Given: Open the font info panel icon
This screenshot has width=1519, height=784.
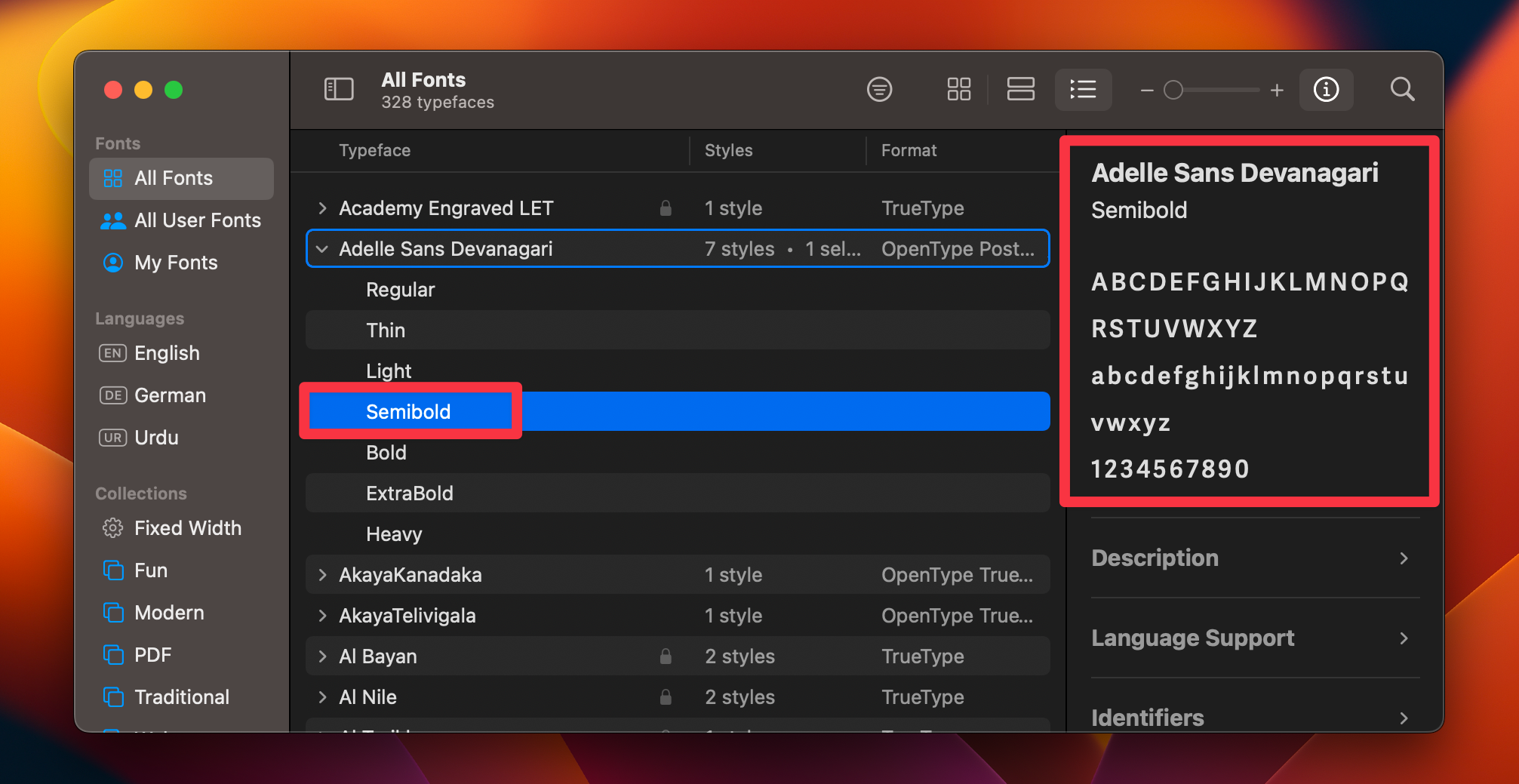Looking at the screenshot, I should pos(1326,89).
